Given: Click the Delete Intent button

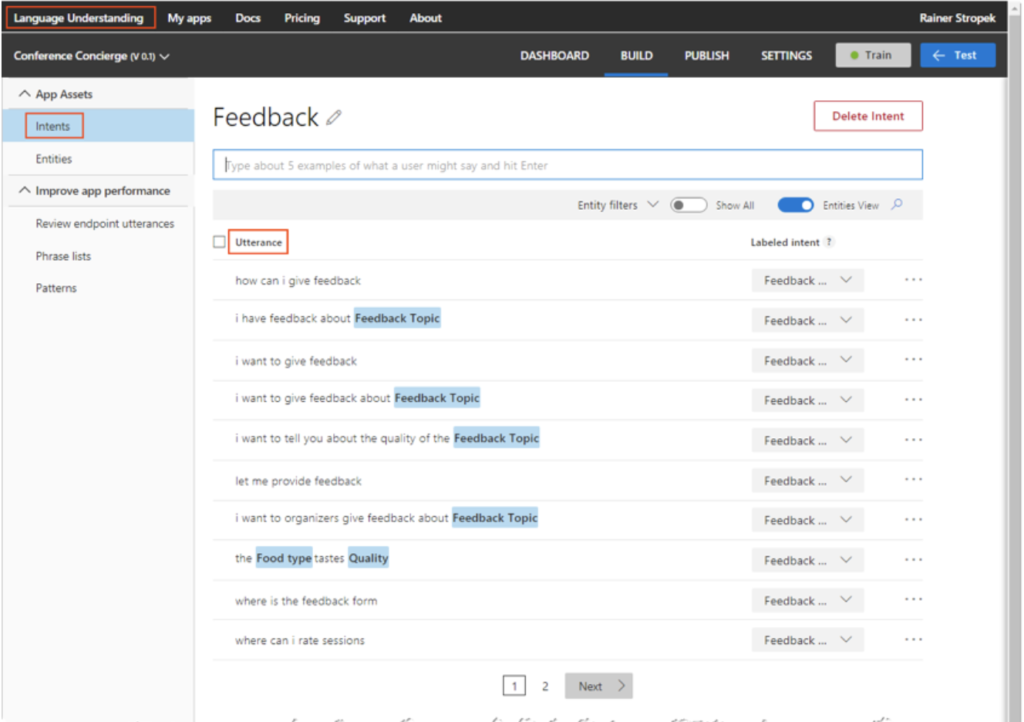Looking at the screenshot, I should pyautogui.click(x=867, y=116).
